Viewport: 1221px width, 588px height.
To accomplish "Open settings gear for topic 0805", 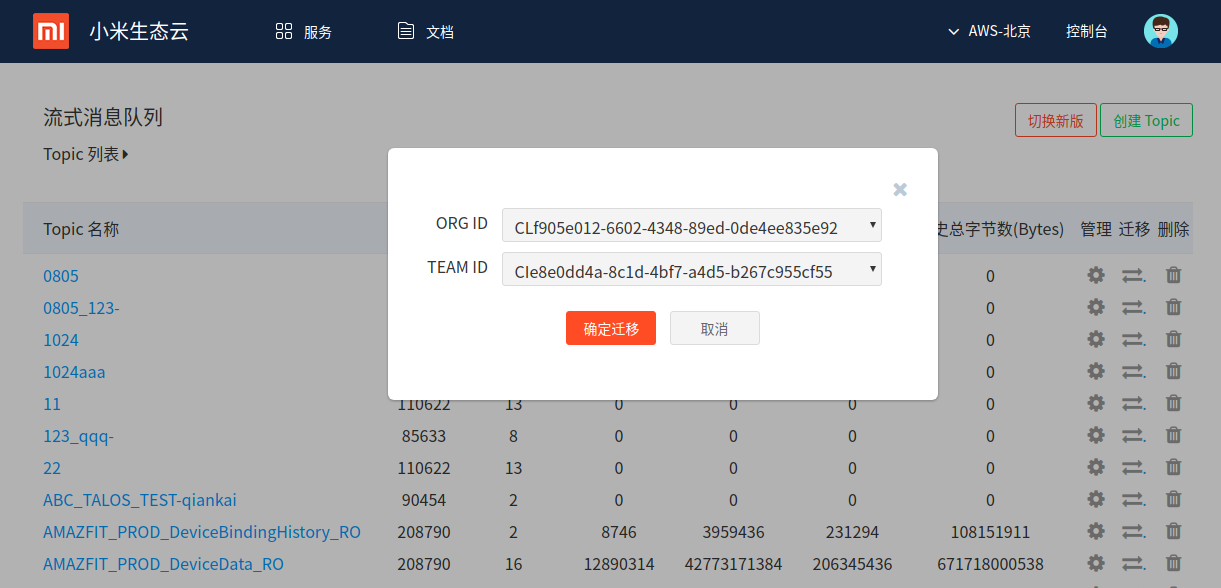I will (x=1096, y=275).
